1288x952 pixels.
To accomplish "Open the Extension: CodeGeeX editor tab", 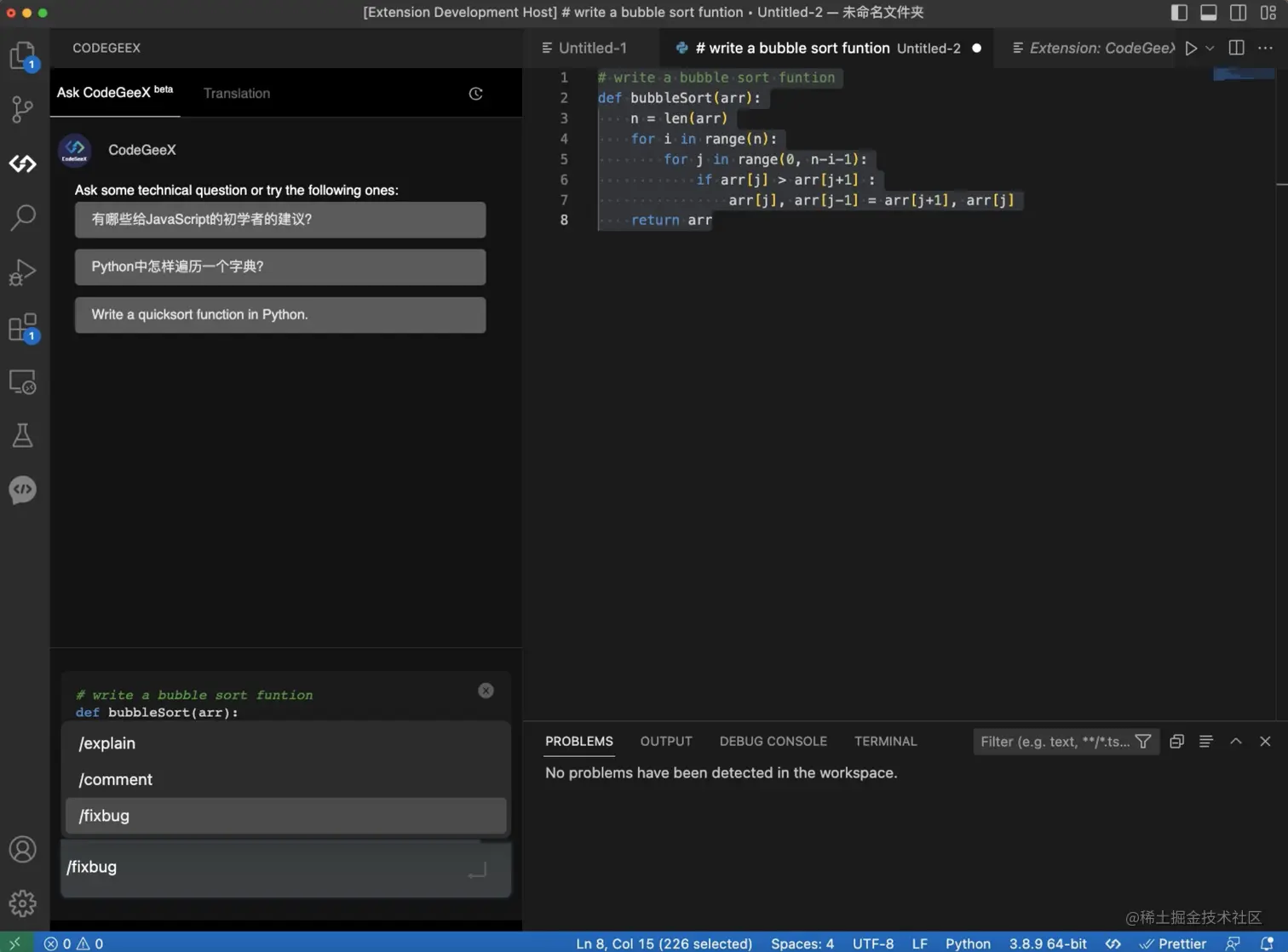I will tap(1095, 49).
